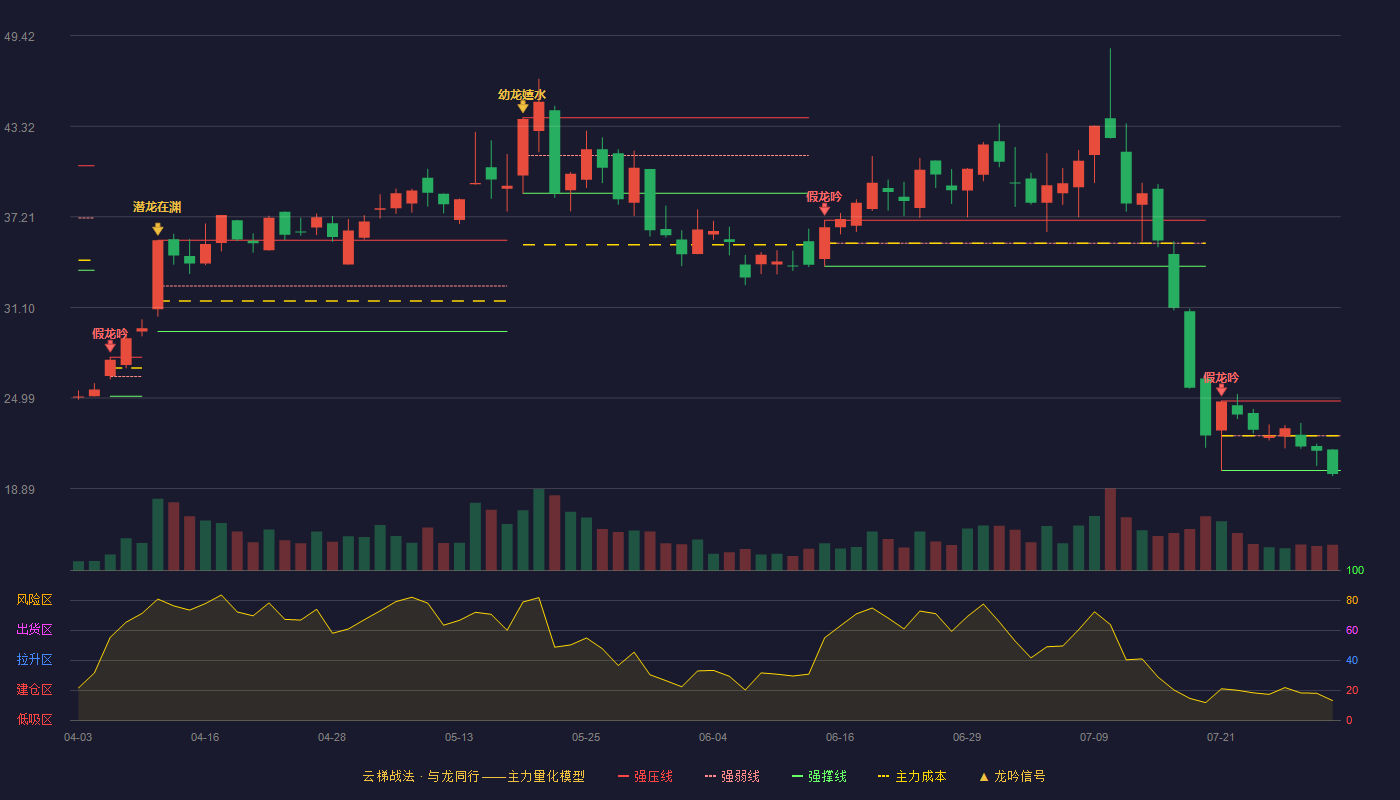1400x800 pixels.
Task: Click the 06-16 date label
Action: click(x=840, y=737)
